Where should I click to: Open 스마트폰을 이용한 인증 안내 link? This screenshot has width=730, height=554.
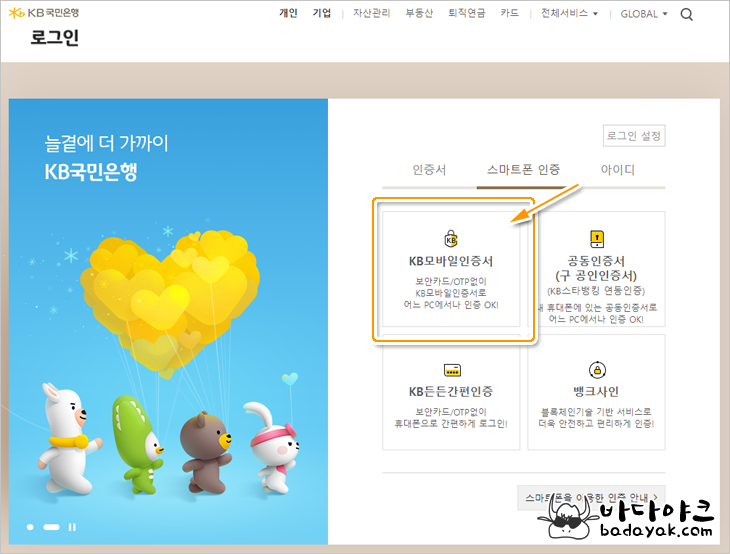tap(591, 498)
